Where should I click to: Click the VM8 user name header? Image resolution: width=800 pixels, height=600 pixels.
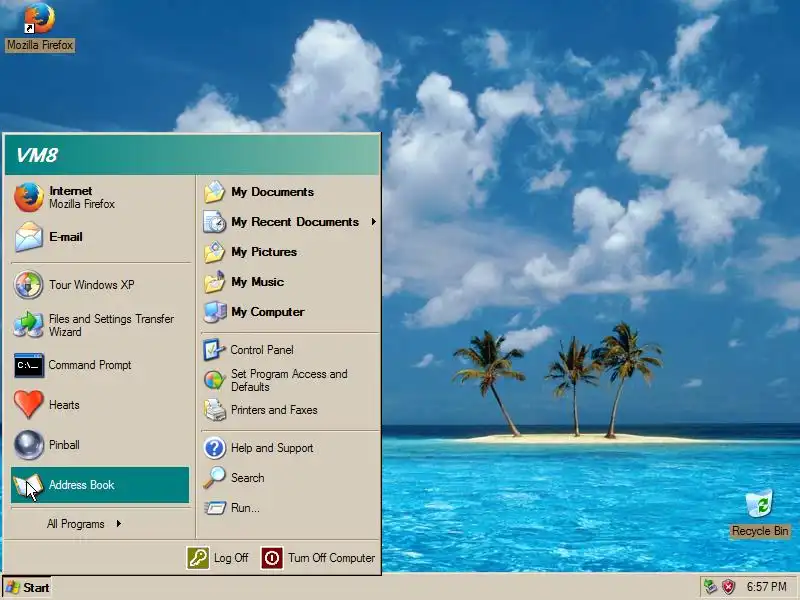37,155
